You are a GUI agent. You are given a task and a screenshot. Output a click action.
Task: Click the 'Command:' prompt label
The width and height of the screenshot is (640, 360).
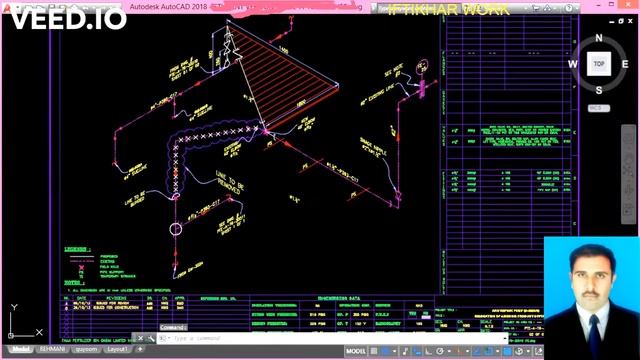(x=173, y=327)
